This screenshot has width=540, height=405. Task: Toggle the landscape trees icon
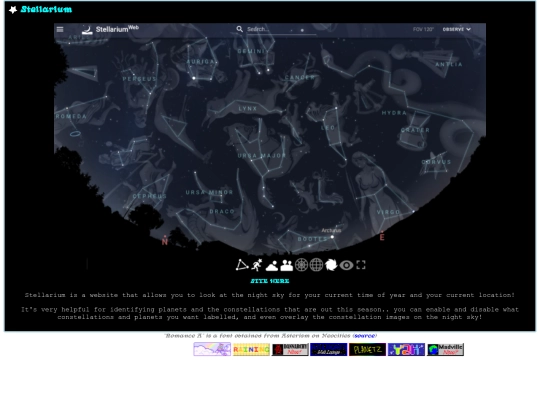286,265
